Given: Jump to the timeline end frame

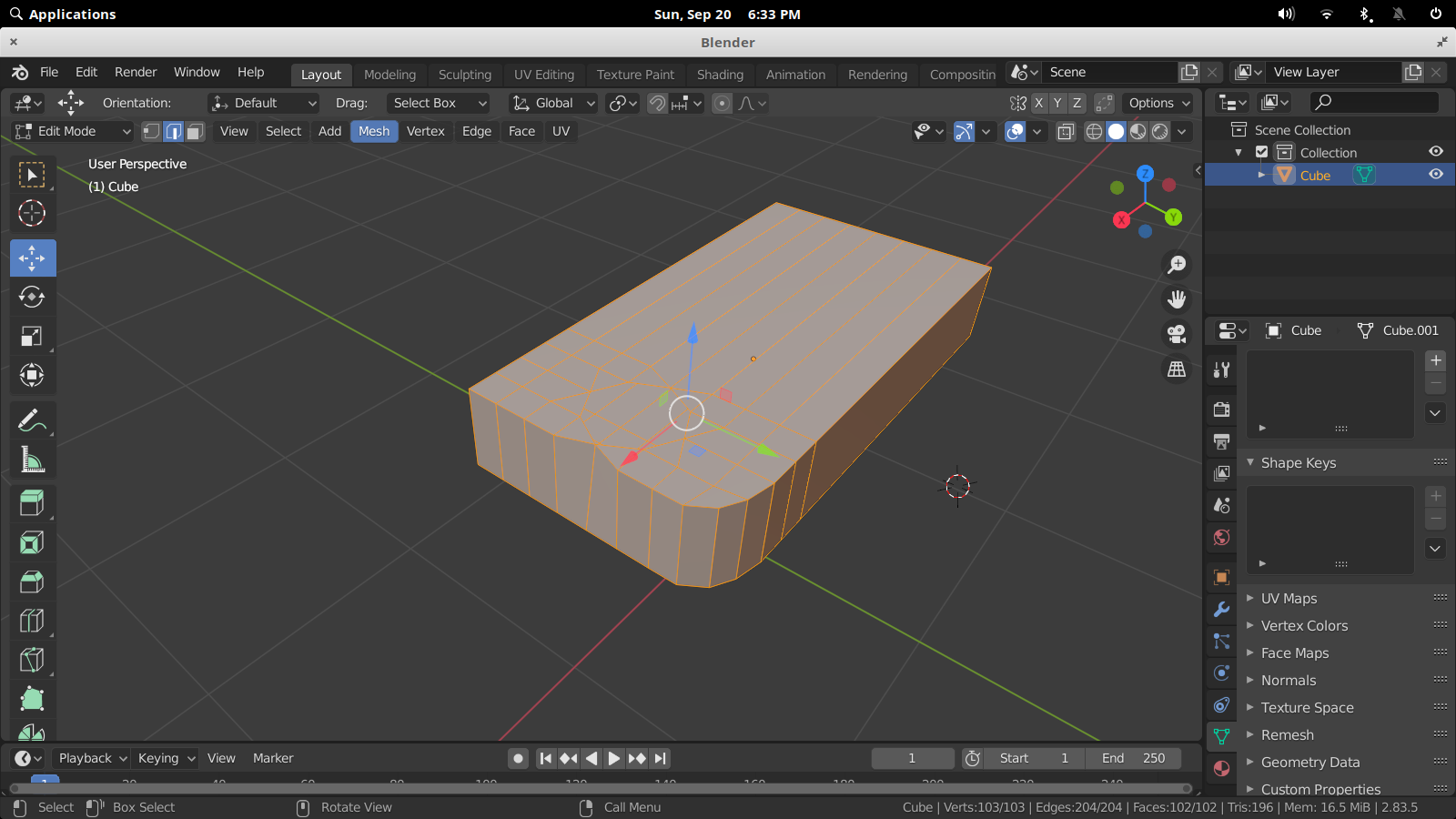Looking at the screenshot, I should pyautogui.click(x=661, y=758).
